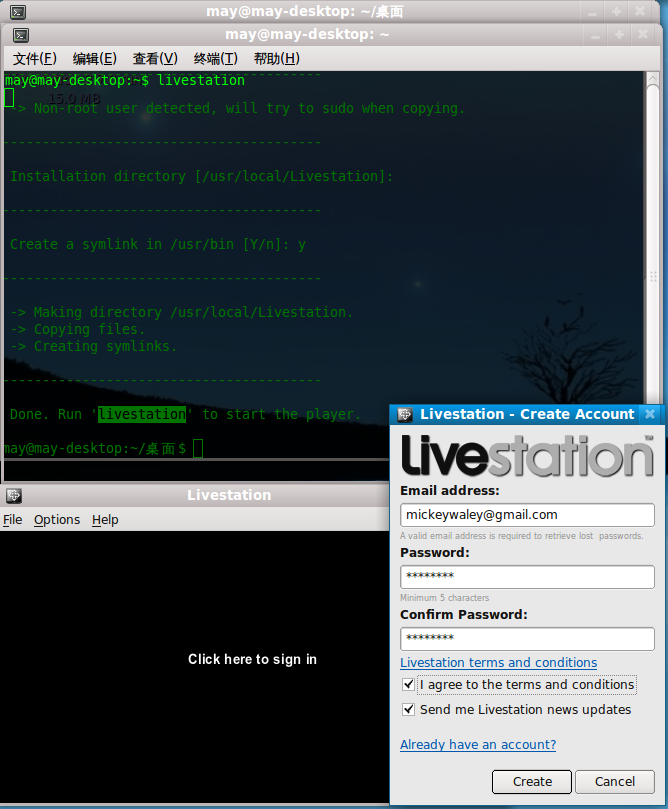Viewport: 668px width, 809px height.
Task: Click the terminal vertical scrollbar
Action: click(653, 242)
